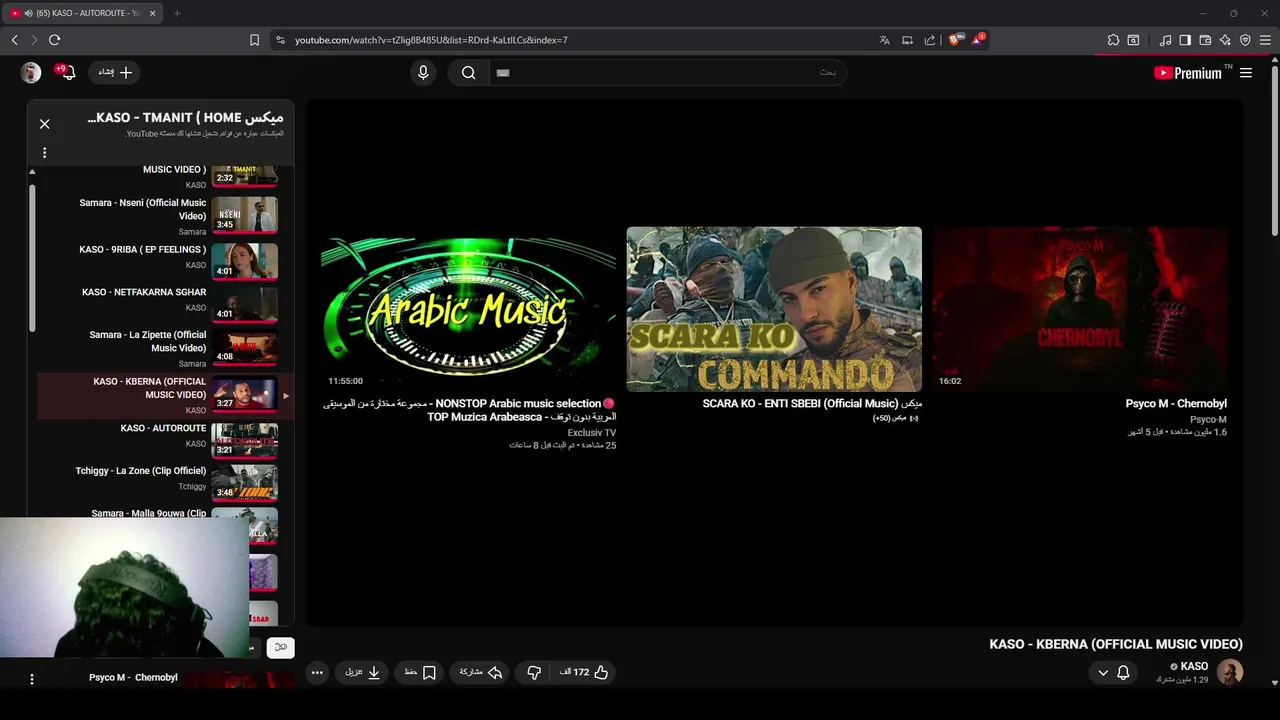Screen dimensions: 1280x720
Task: Open Exclusiv TV channel name
Action: click(x=592, y=433)
